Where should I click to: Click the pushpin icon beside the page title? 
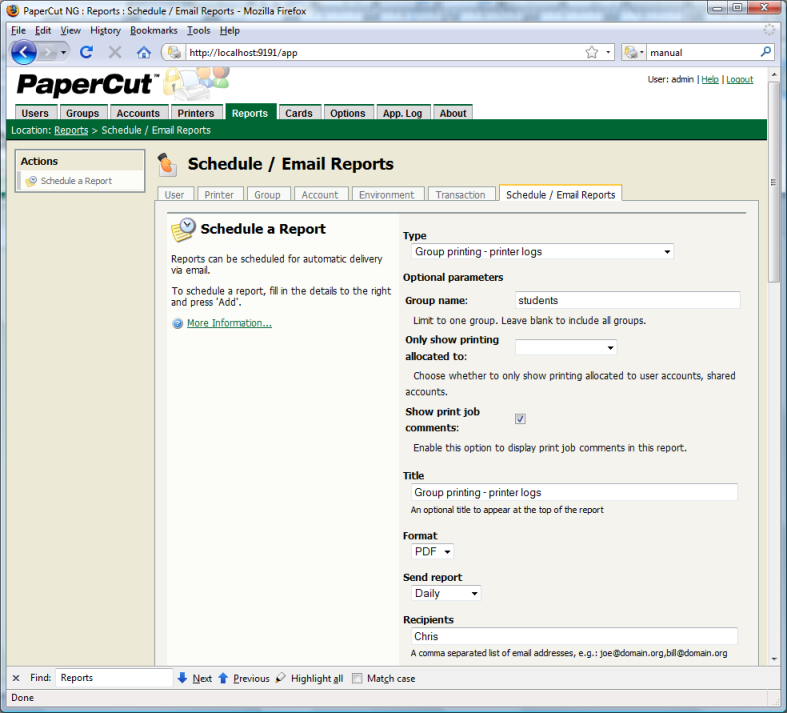pos(167,164)
